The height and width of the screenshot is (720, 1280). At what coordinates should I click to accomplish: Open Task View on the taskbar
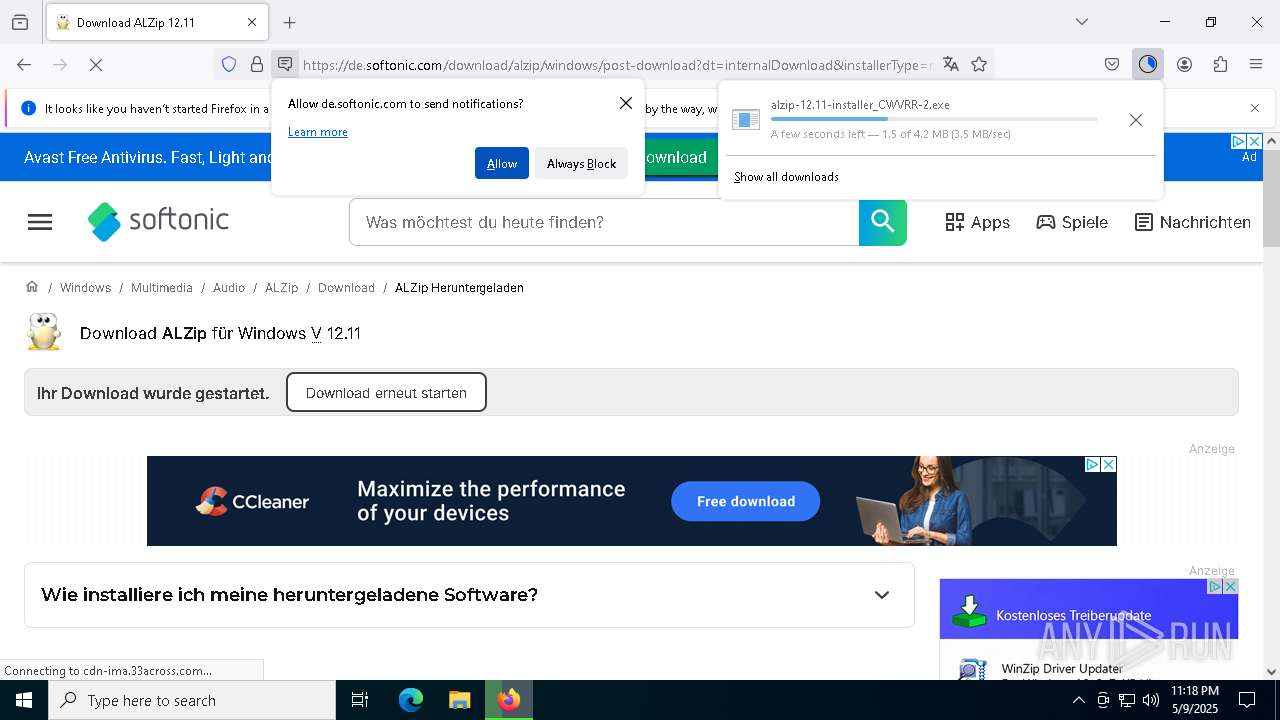[x=360, y=700]
